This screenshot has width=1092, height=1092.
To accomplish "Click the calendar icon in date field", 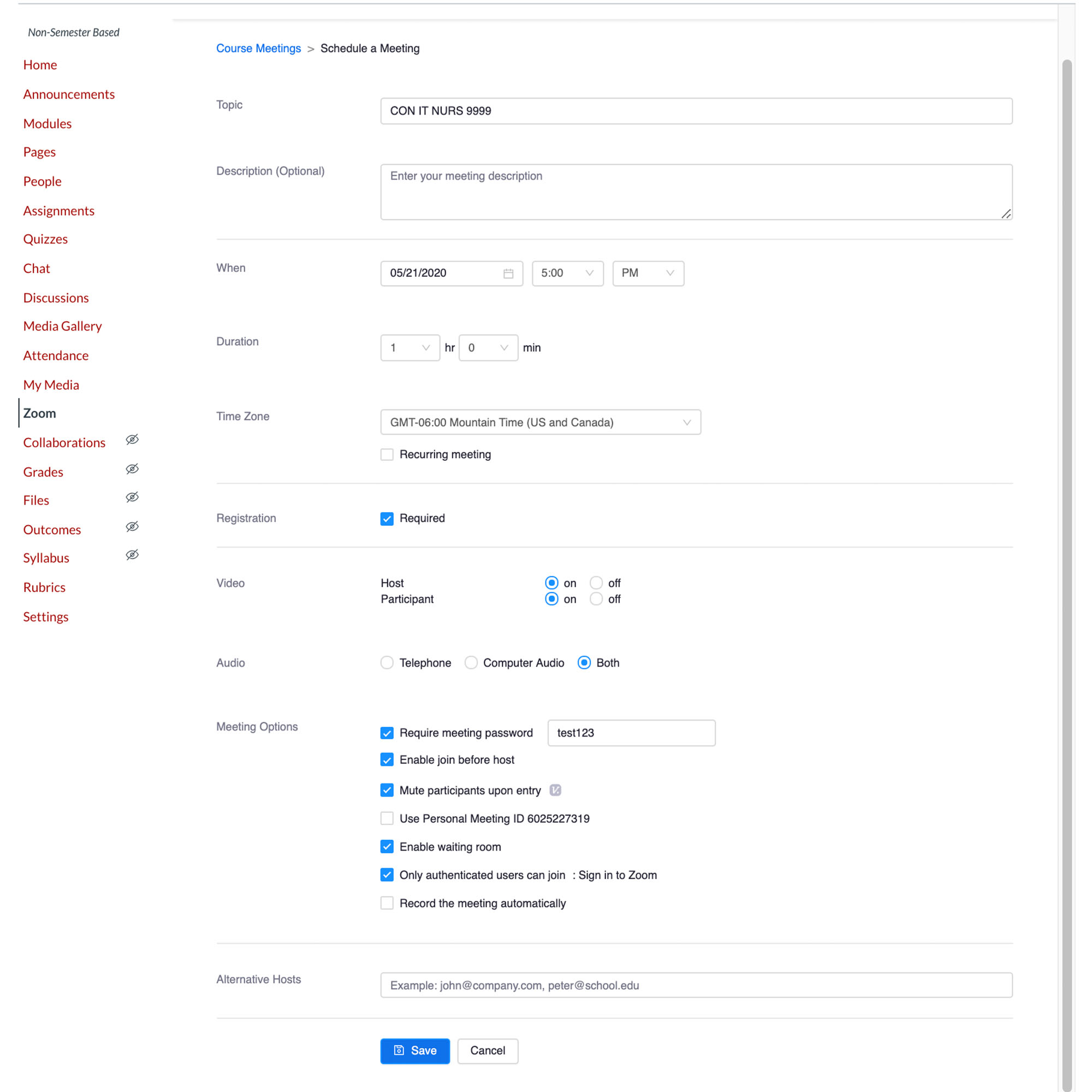I will (x=508, y=274).
